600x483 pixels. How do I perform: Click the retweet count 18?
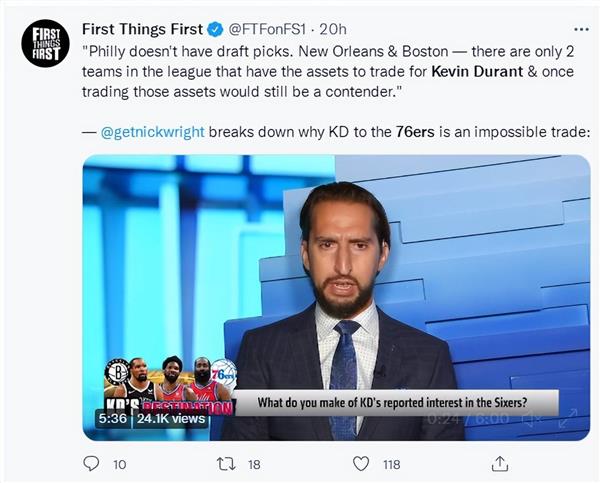click(253, 464)
